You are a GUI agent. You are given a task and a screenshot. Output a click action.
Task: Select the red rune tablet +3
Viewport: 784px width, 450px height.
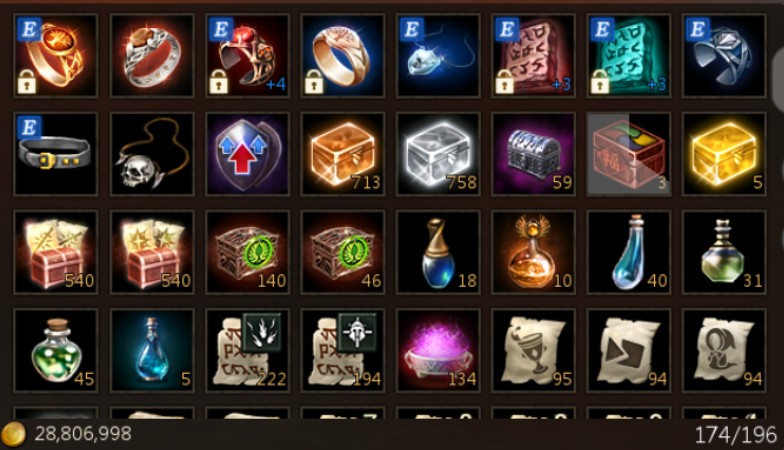point(534,56)
